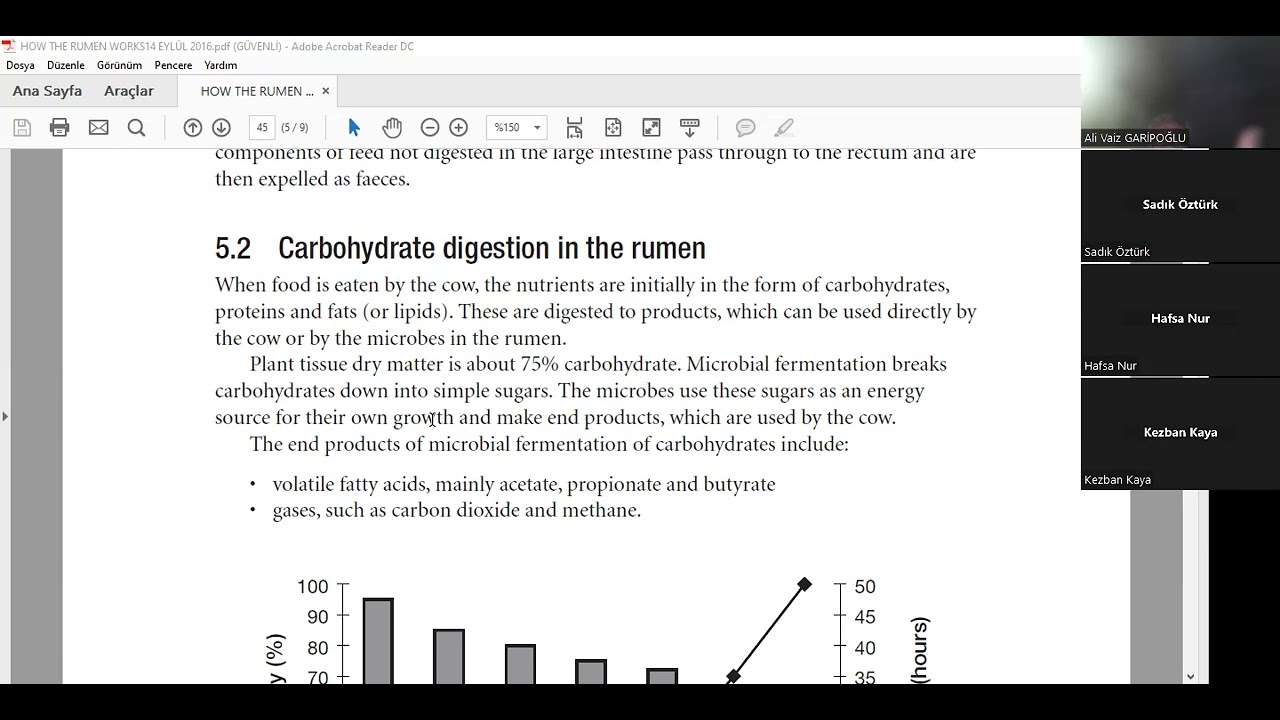This screenshot has width=1280, height=720.
Task: Click the top diamond marker on the chart line
Action: pos(804,584)
